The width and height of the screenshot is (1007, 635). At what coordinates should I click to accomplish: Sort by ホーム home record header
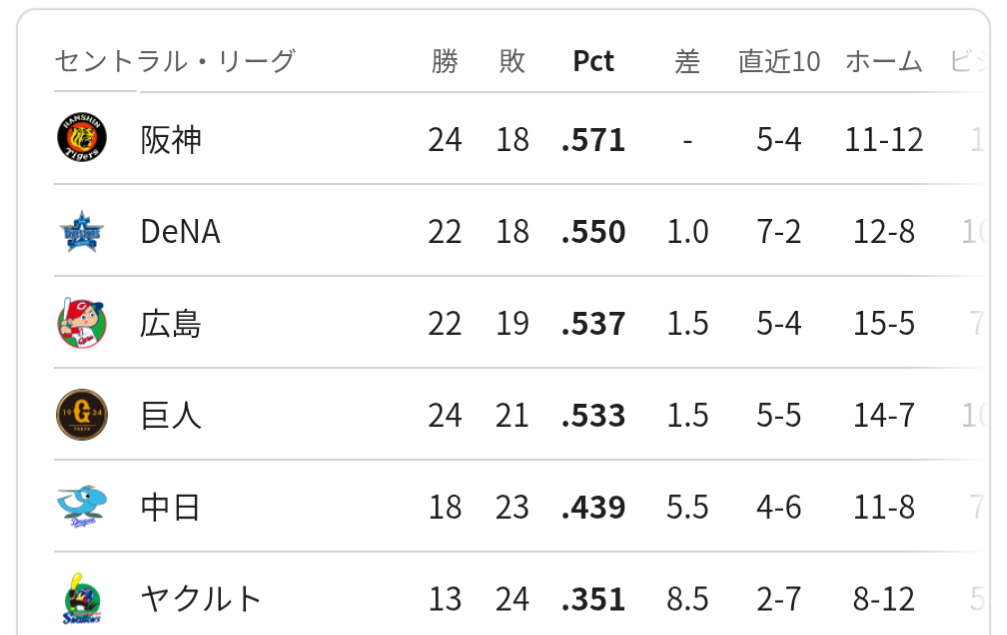884,62
